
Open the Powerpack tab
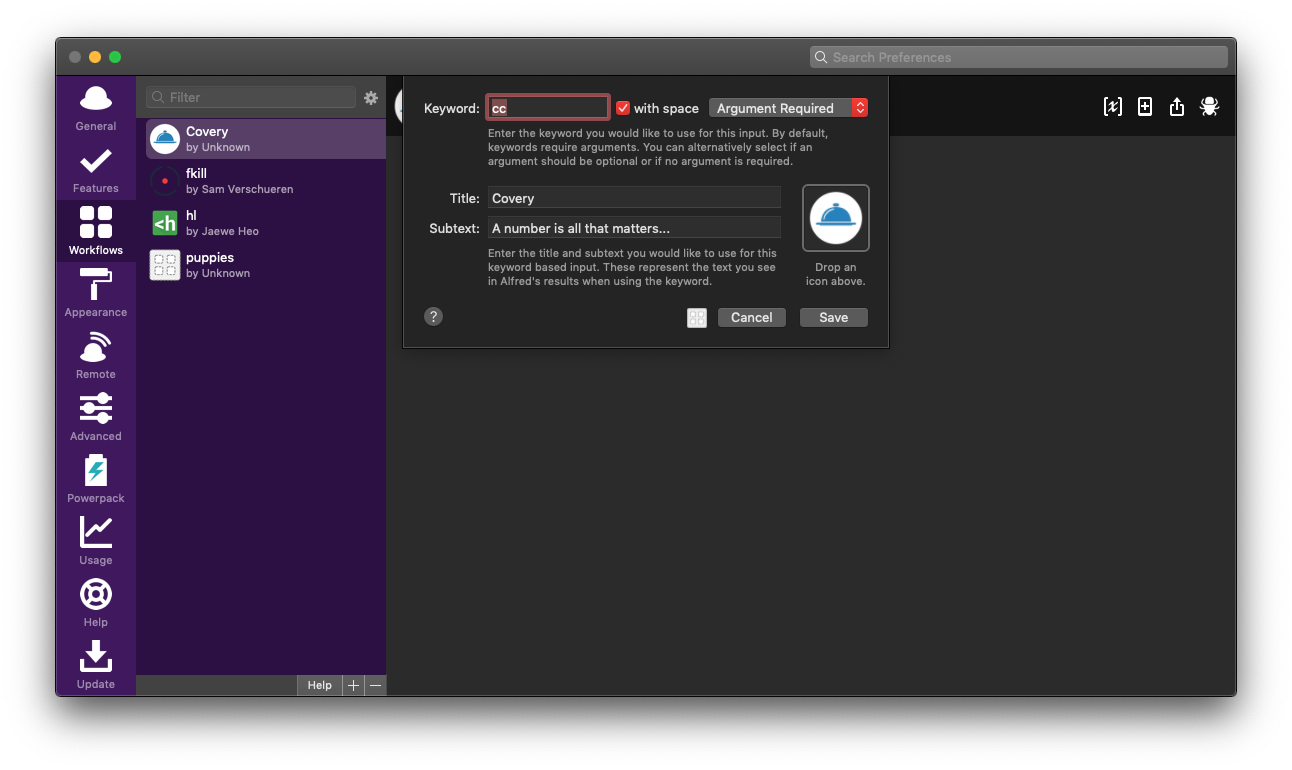point(96,480)
